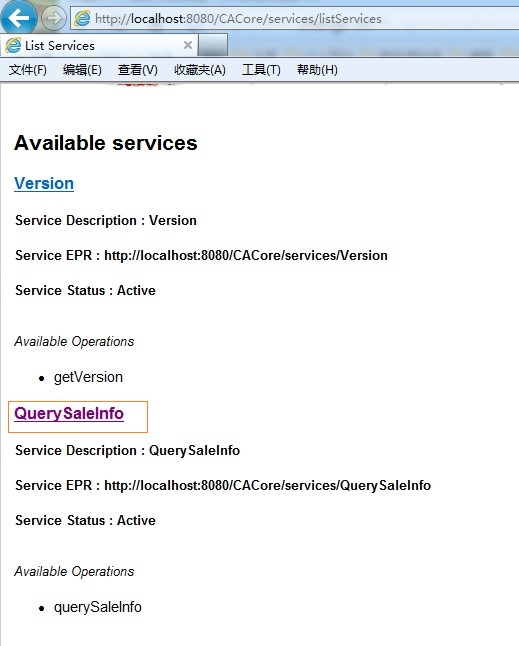Click the querySaleInfo operation item

tap(98, 607)
